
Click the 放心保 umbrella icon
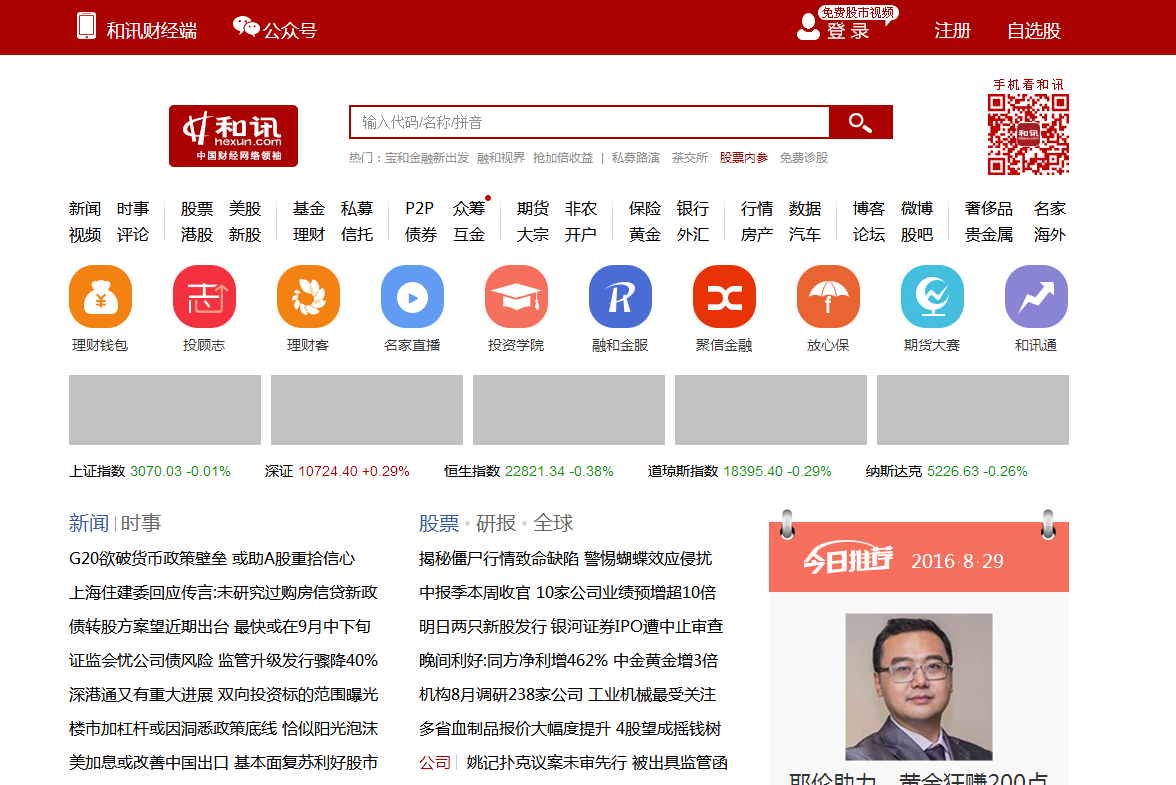pyautogui.click(x=828, y=297)
